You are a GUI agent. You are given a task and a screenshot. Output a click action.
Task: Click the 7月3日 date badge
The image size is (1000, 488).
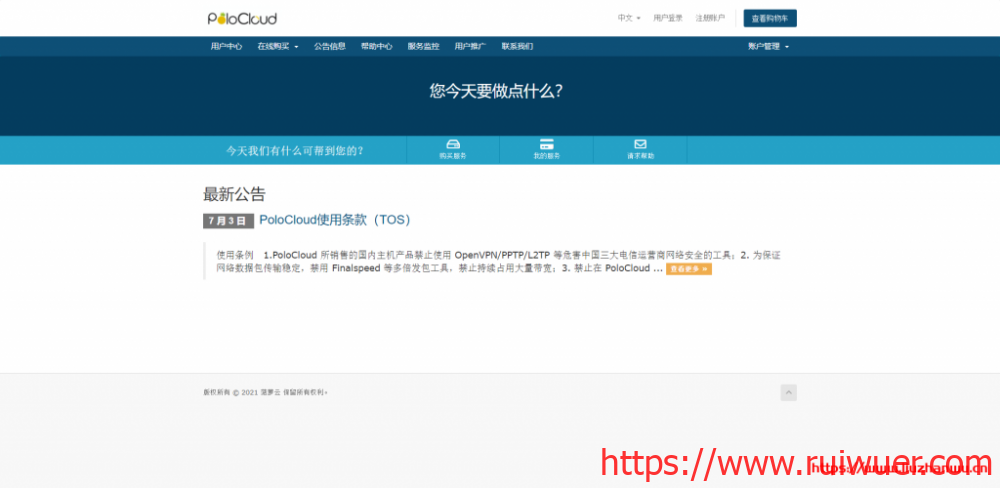226,221
